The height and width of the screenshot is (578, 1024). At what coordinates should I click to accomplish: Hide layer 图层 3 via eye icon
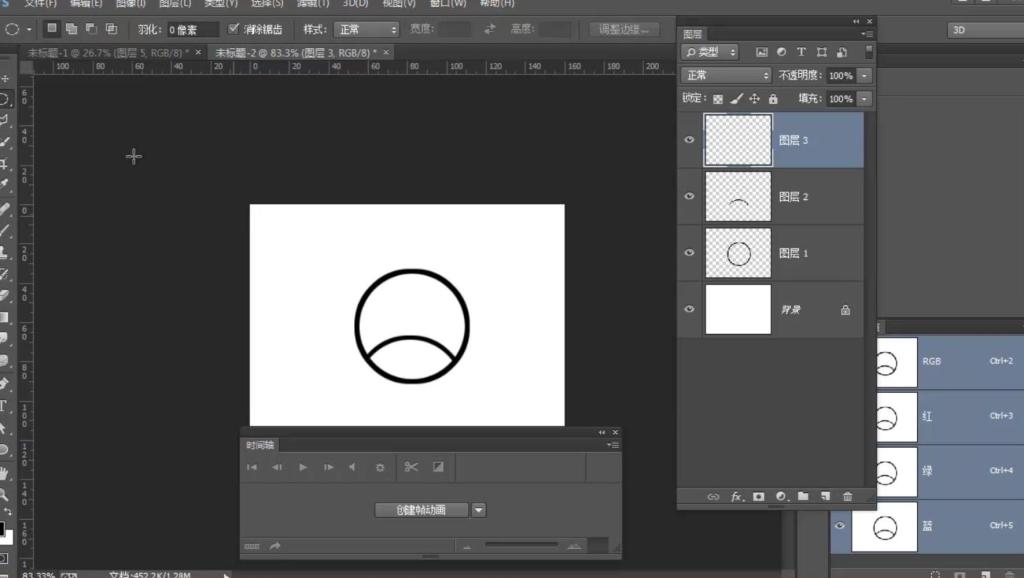(x=689, y=140)
